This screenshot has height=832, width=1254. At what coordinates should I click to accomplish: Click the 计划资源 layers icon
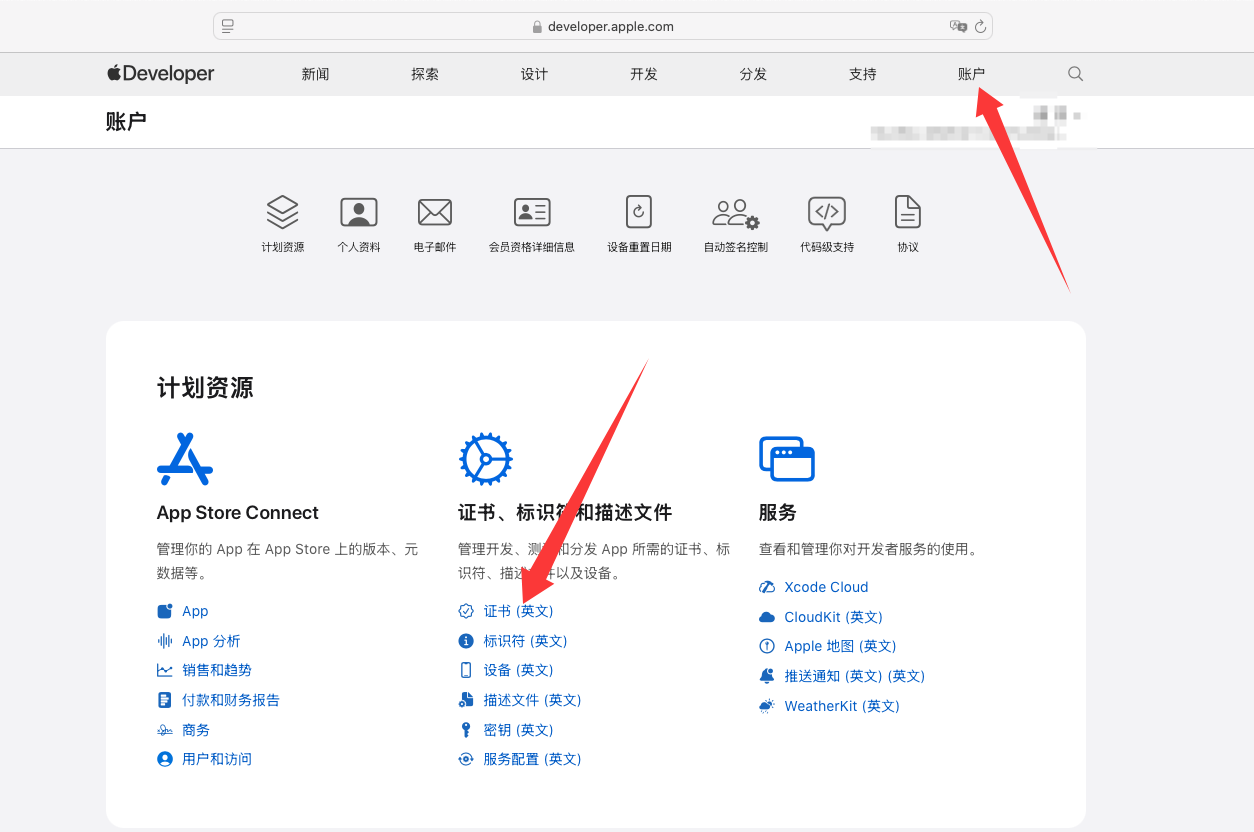click(x=283, y=212)
